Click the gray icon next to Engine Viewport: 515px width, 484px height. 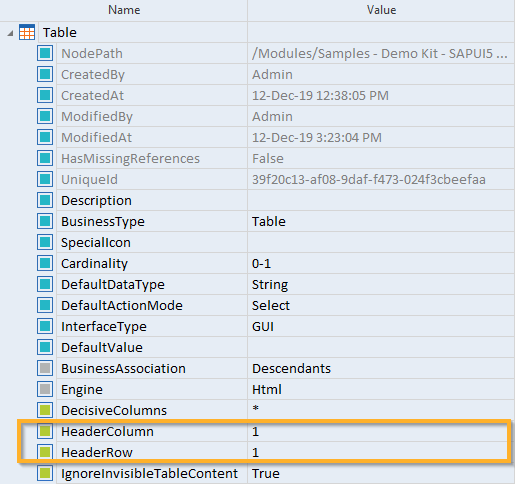(45, 389)
